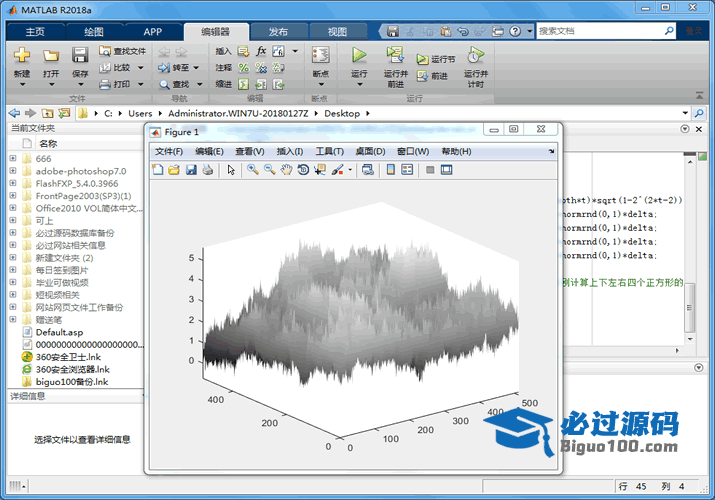
Task: Click New Figure icon in Figure 1 toolbar
Action: click(158, 170)
